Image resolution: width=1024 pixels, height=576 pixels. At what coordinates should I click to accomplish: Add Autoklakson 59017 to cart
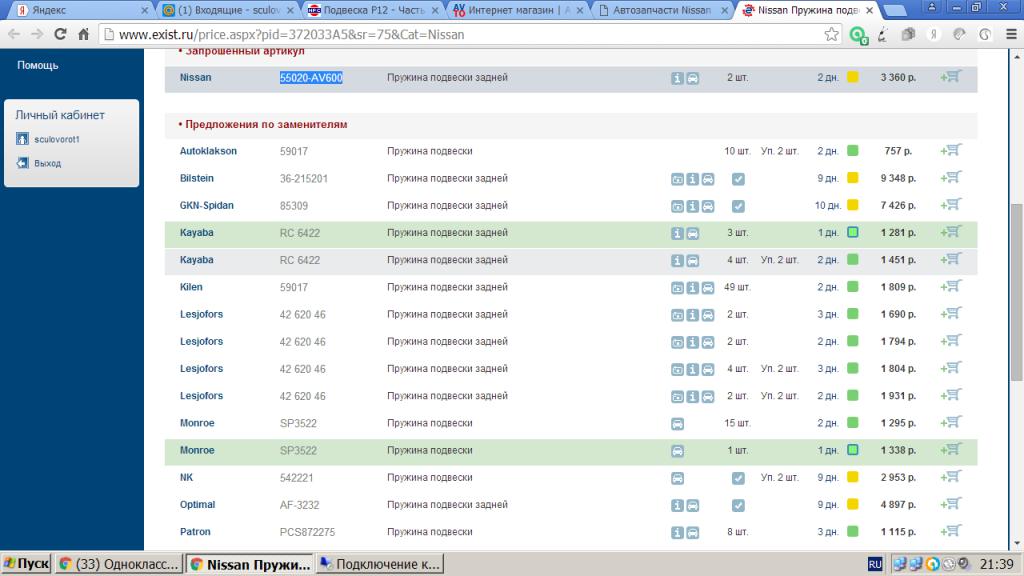(x=951, y=150)
